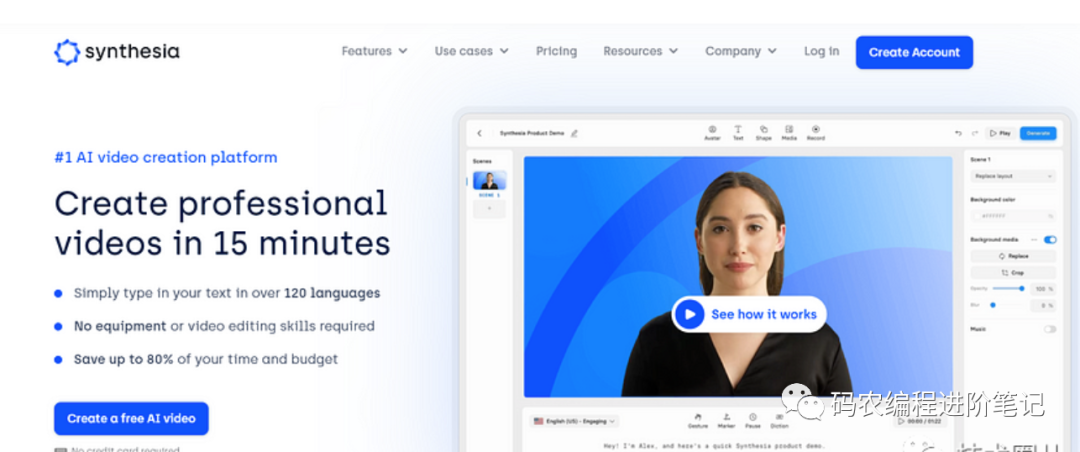1080x452 pixels.
Task: Click the "No equipment" bullet text
Action: (x=120, y=326)
